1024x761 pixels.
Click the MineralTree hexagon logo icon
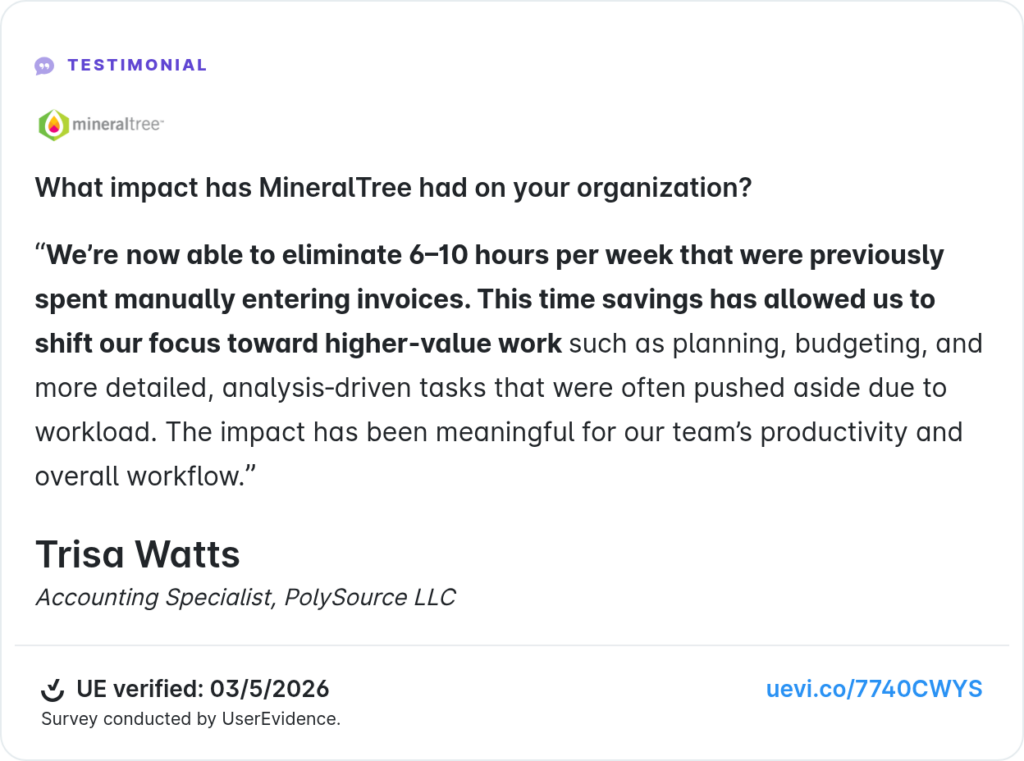(54, 125)
